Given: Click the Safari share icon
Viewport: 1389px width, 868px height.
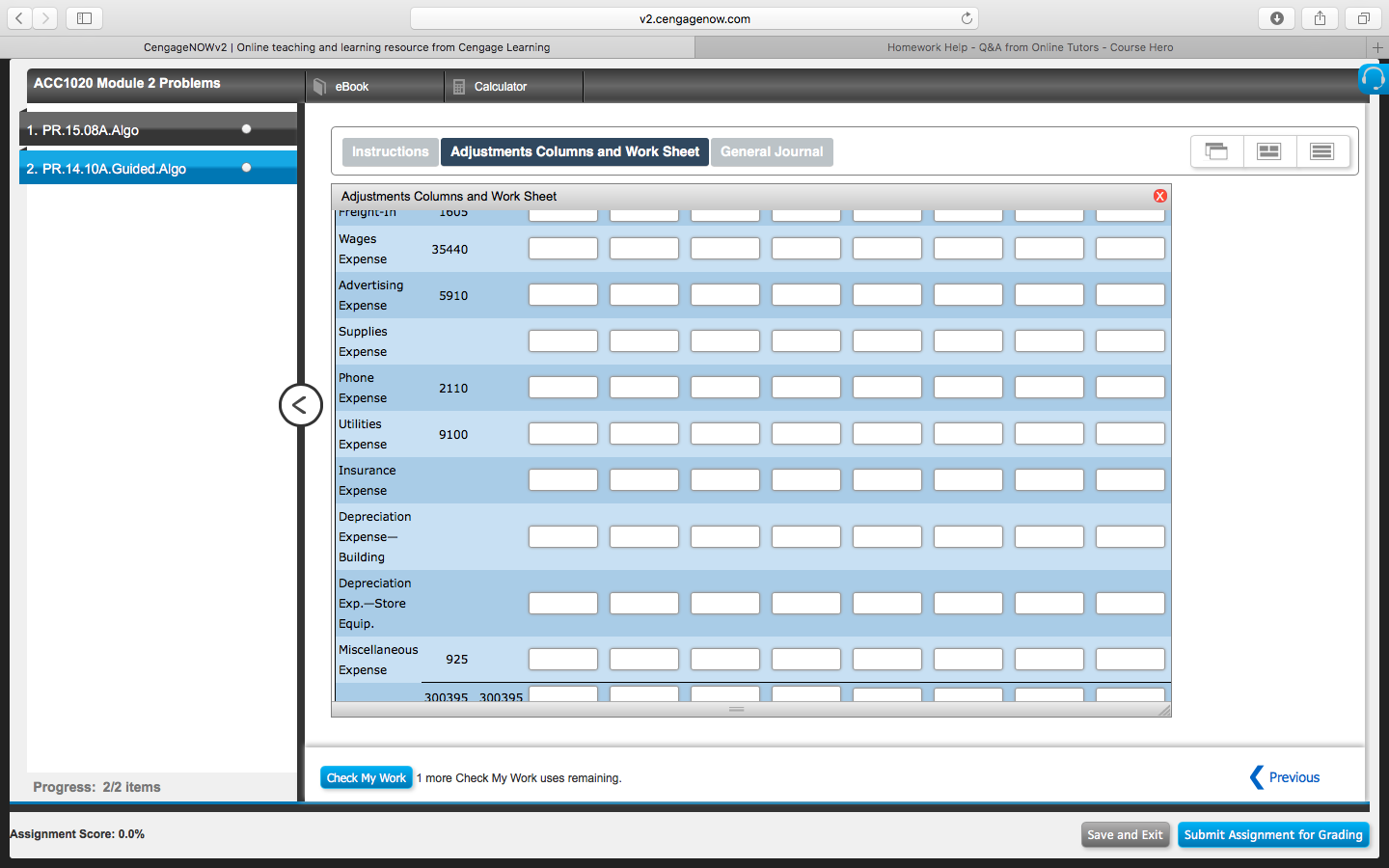Looking at the screenshot, I should point(1319,17).
